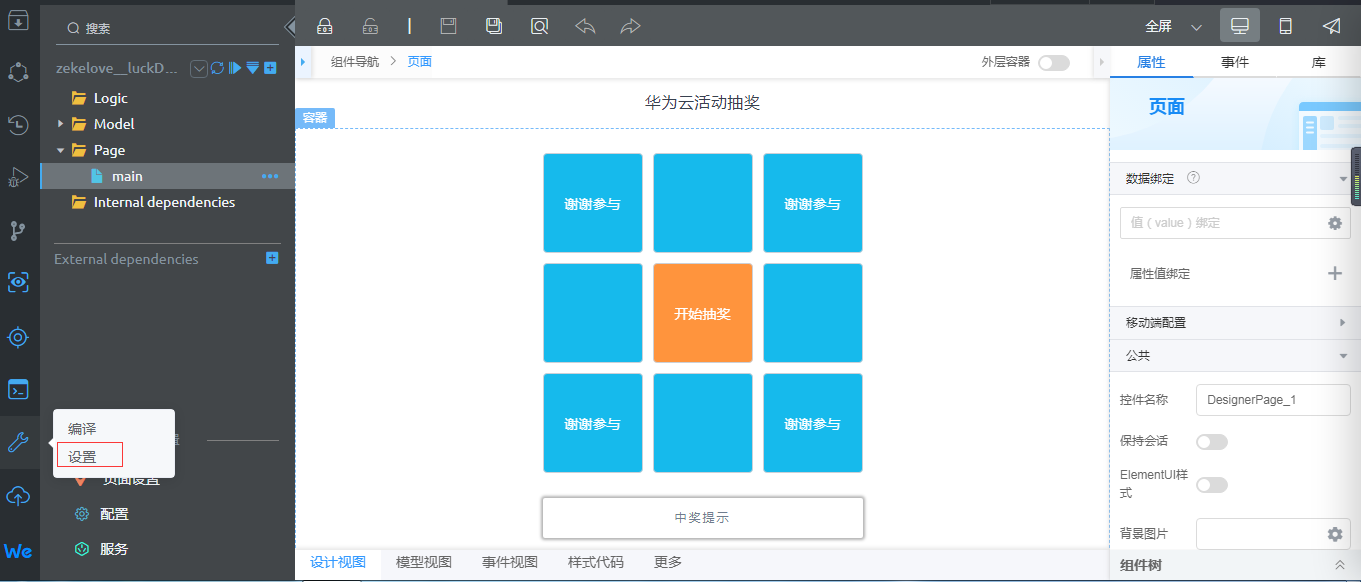Image resolution: width=1361 pixels, height=582 pixels.
Task: Open background image settings gear
Action: [1334, 534]
